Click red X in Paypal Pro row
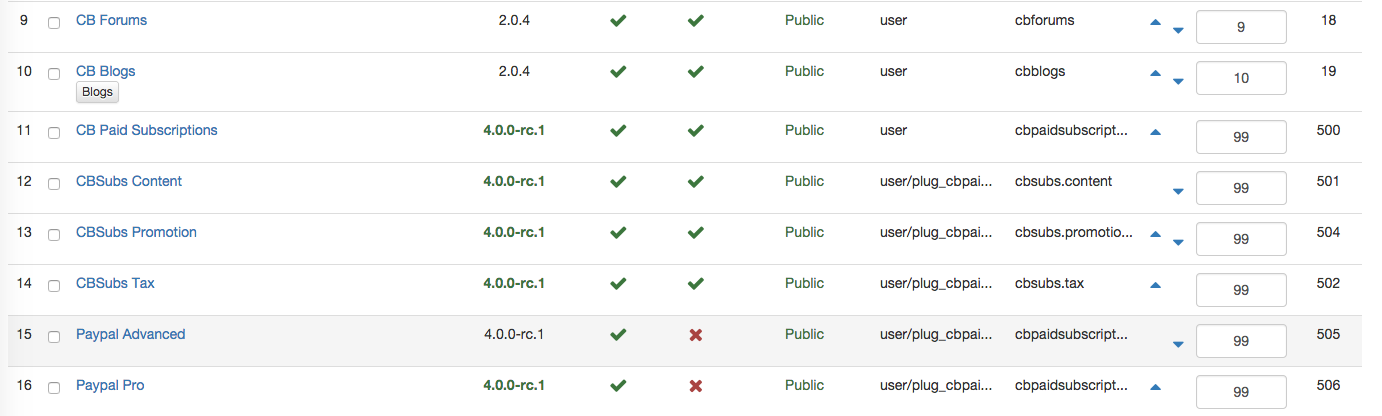Viewport: 1382px width, 416px height. pos(696,386)
